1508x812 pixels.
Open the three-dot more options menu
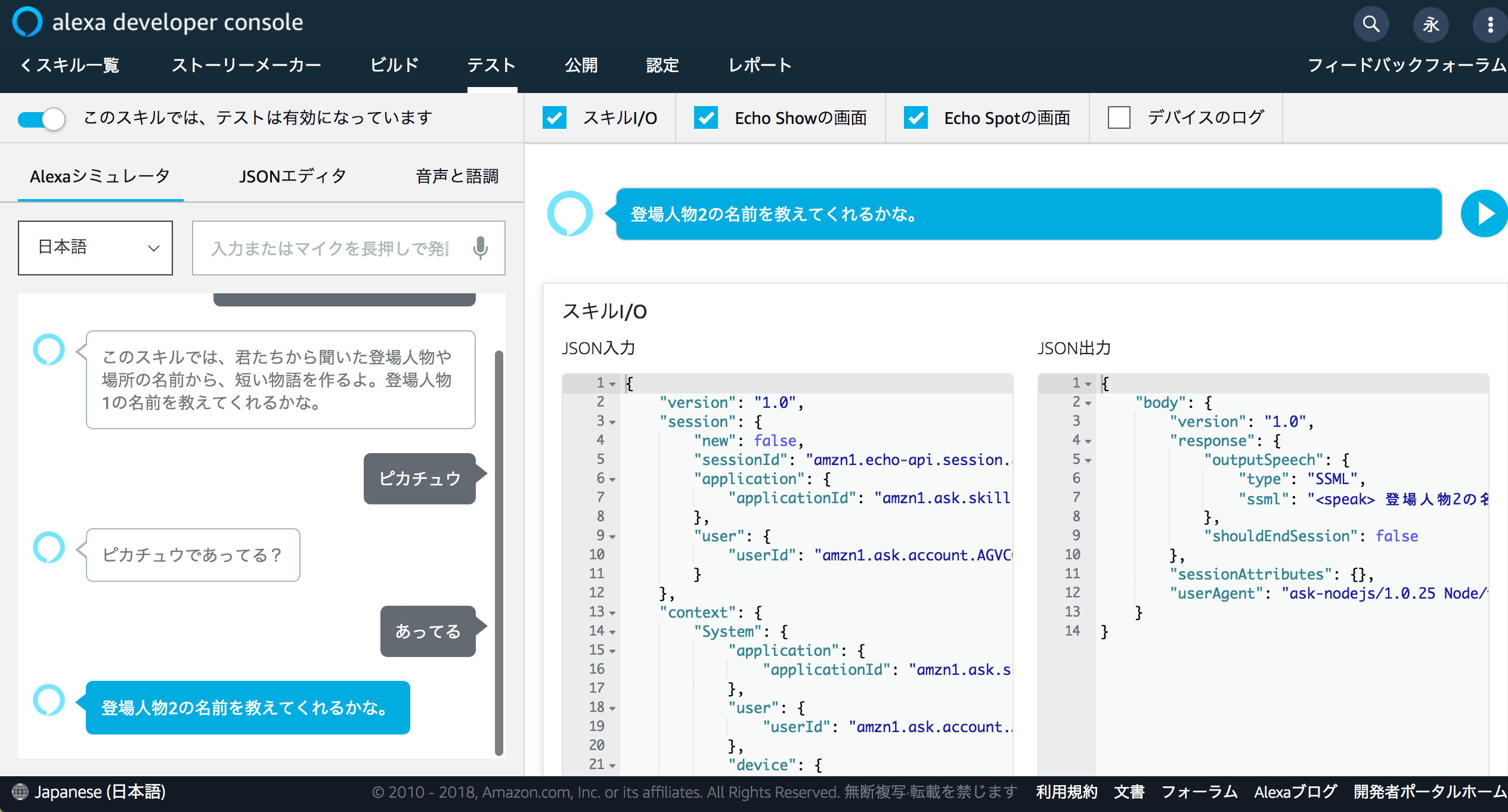click(1490, 24)
